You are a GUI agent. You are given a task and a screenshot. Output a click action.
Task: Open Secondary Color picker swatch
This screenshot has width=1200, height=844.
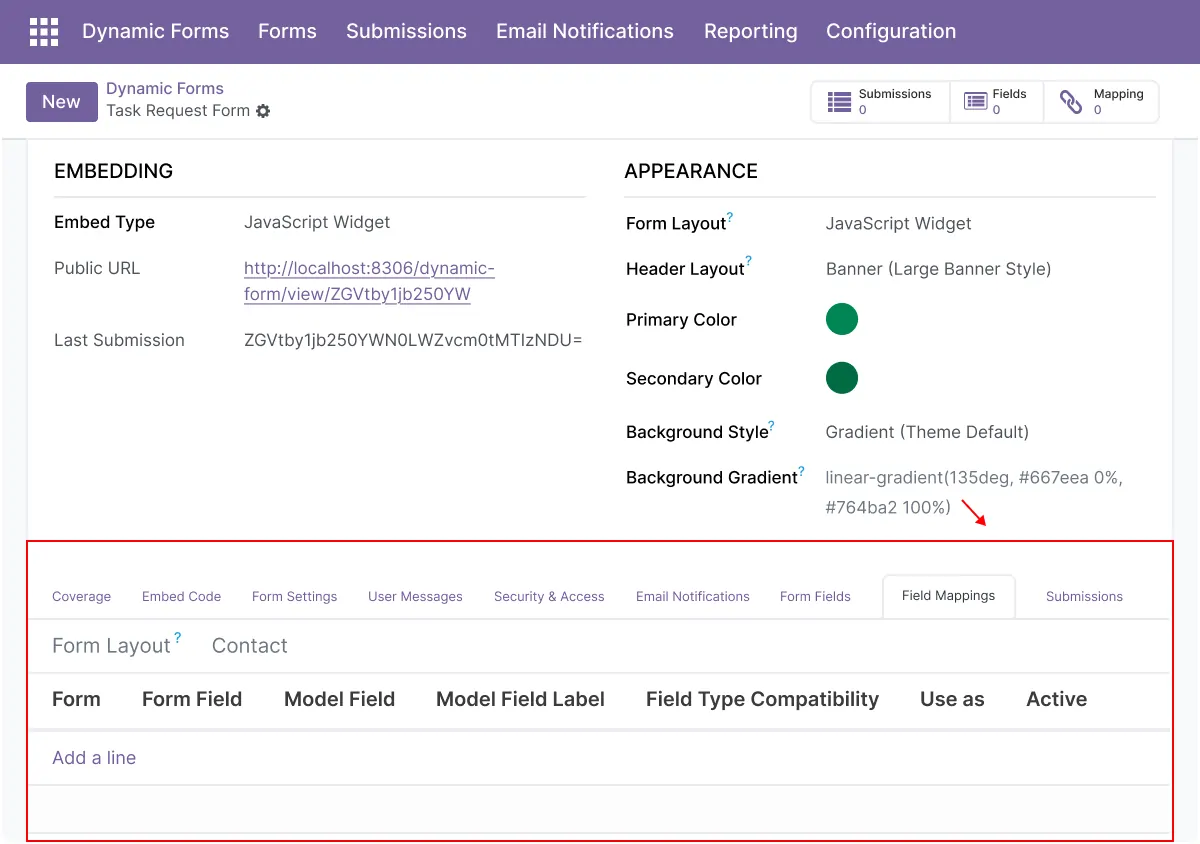tap(842, 378)
